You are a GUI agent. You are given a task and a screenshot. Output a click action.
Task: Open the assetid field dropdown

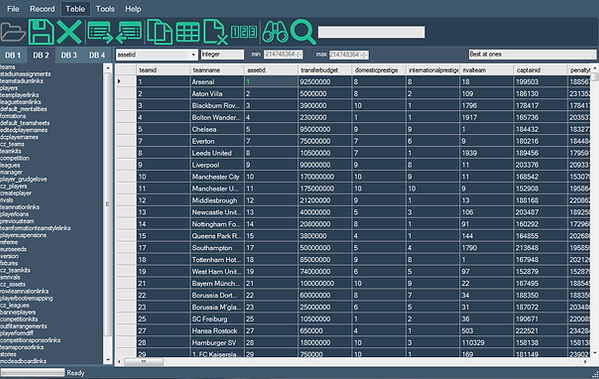193,55
